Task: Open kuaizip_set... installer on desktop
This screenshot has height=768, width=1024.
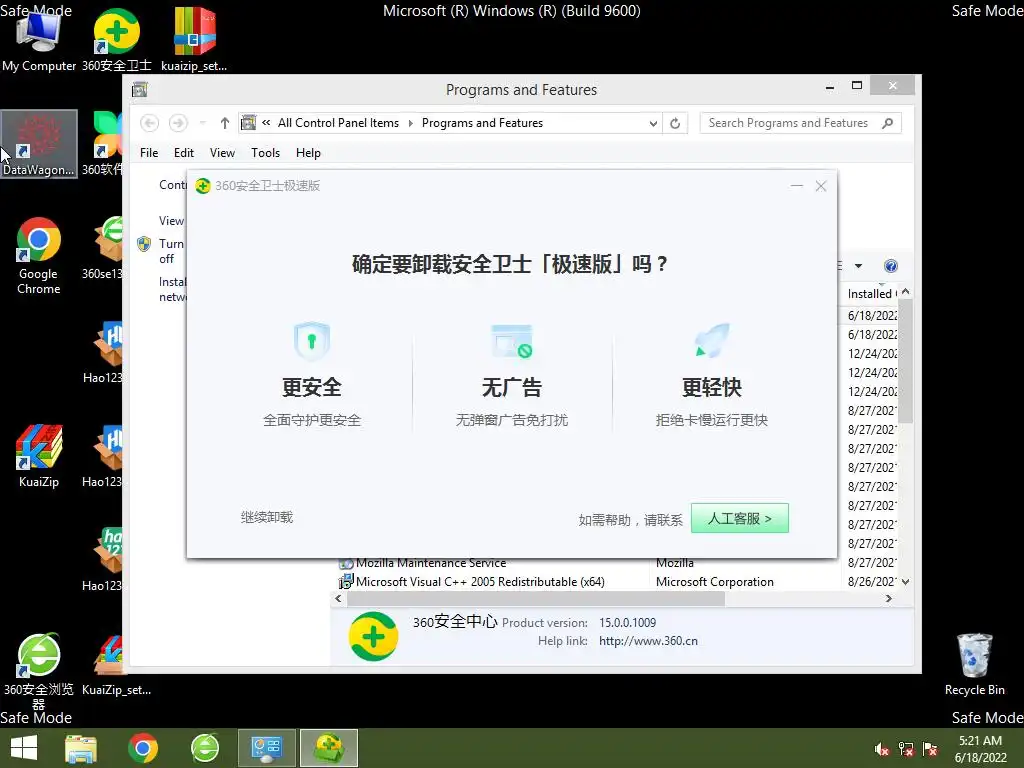Action: 194,39
